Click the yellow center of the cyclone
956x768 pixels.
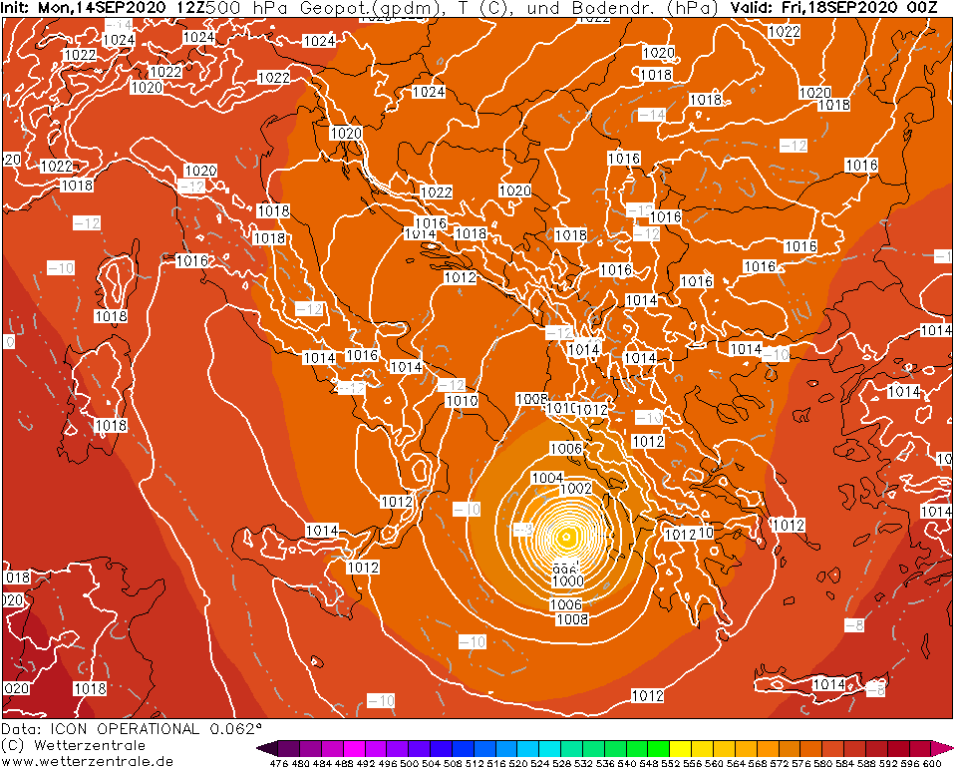point(566,537)
